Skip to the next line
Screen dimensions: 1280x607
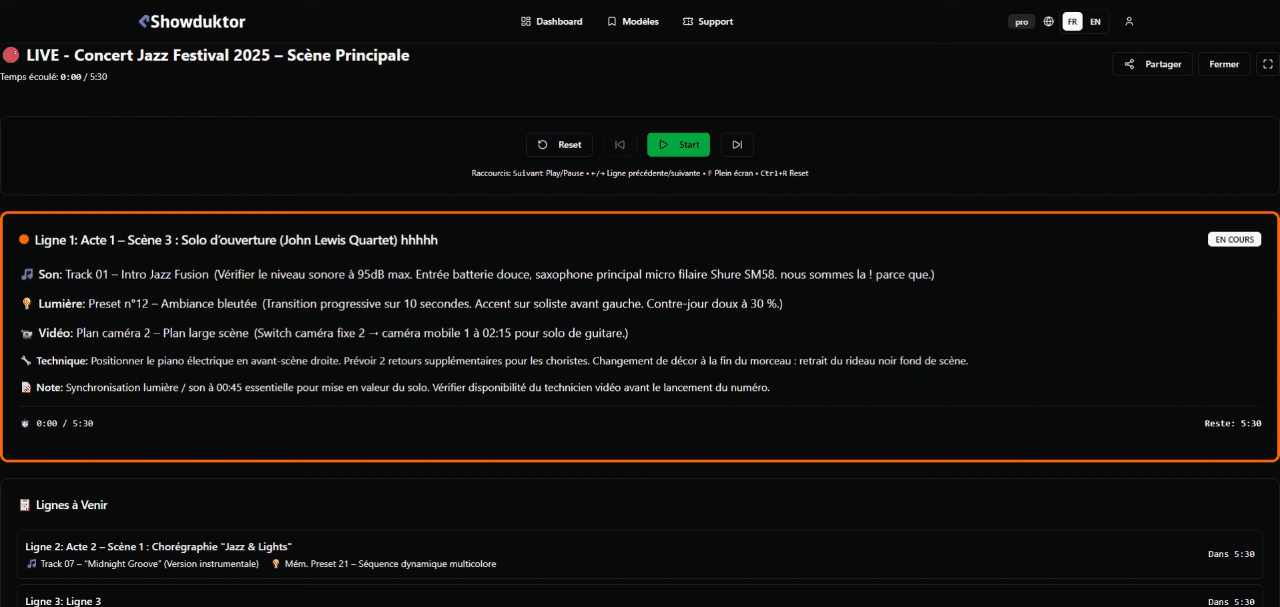click(737, 145)
